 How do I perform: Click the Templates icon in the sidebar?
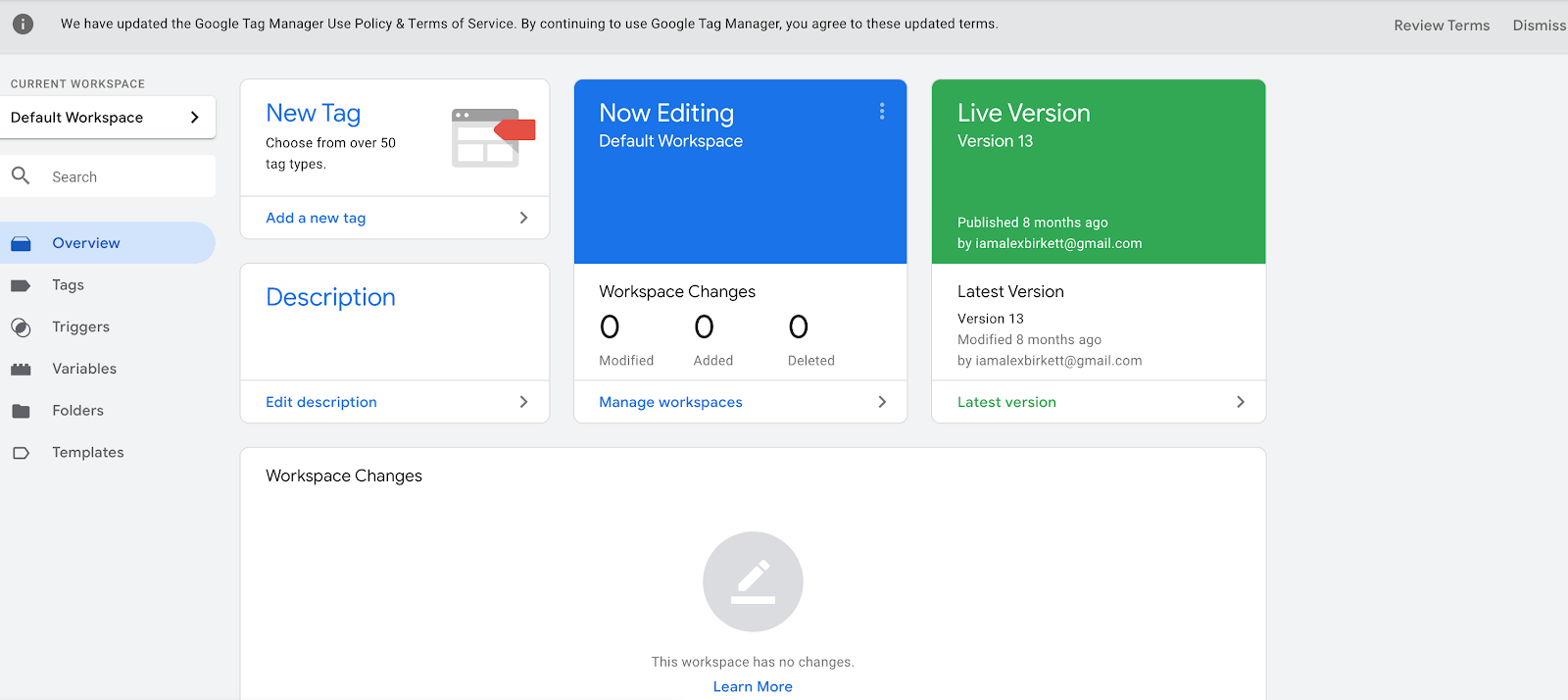pyautogui.click(x=21, y=453)
